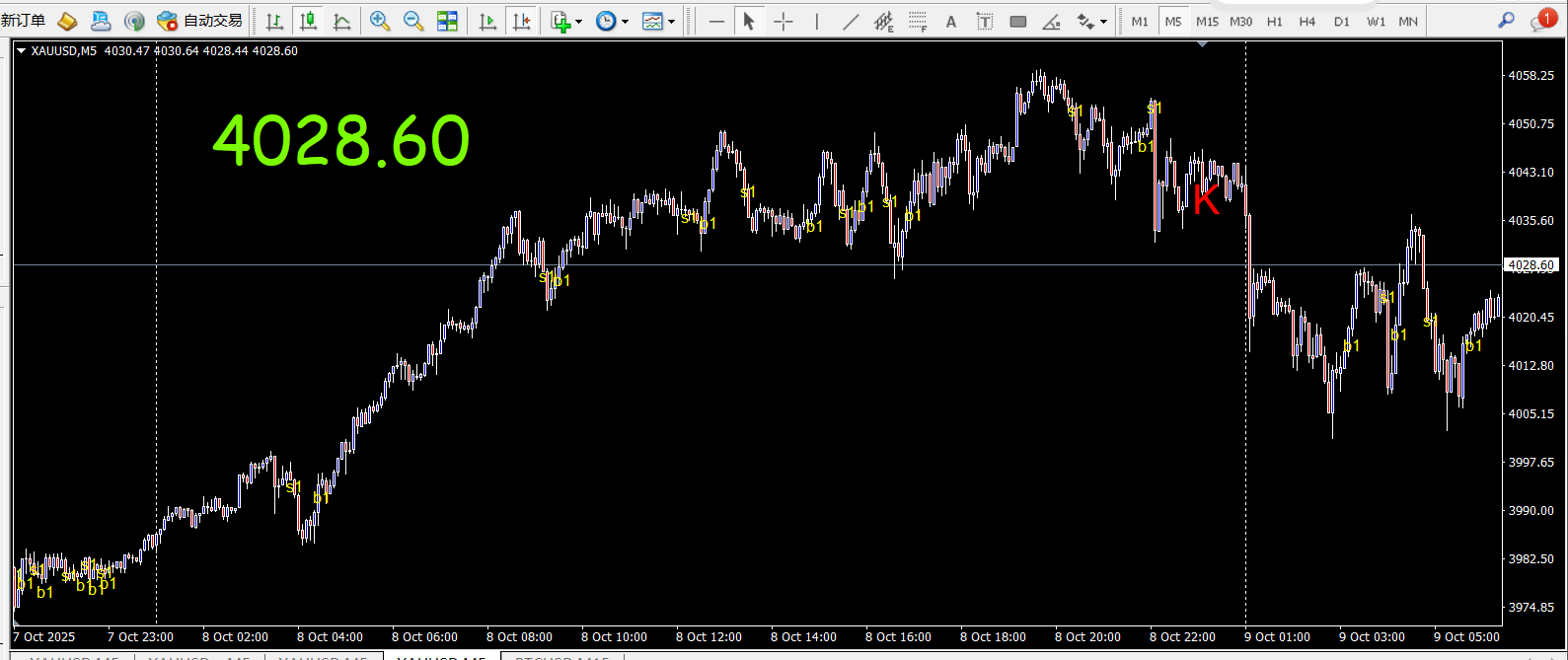
Task: Click the arrows objects icon
Action: [x=1085, y=21]
